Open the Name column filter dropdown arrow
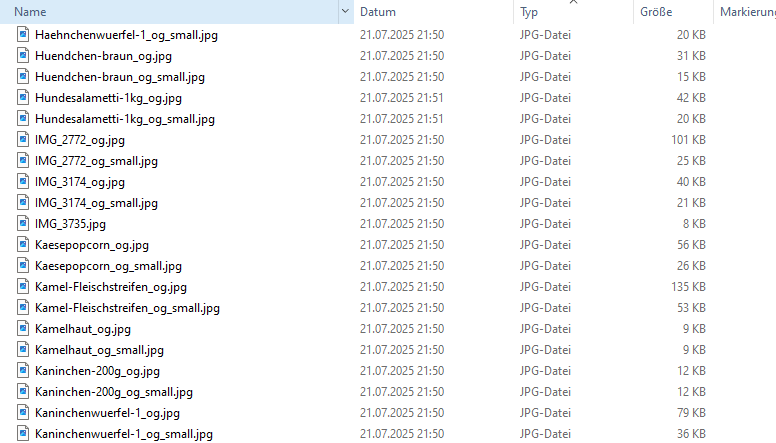 point(345,11)
